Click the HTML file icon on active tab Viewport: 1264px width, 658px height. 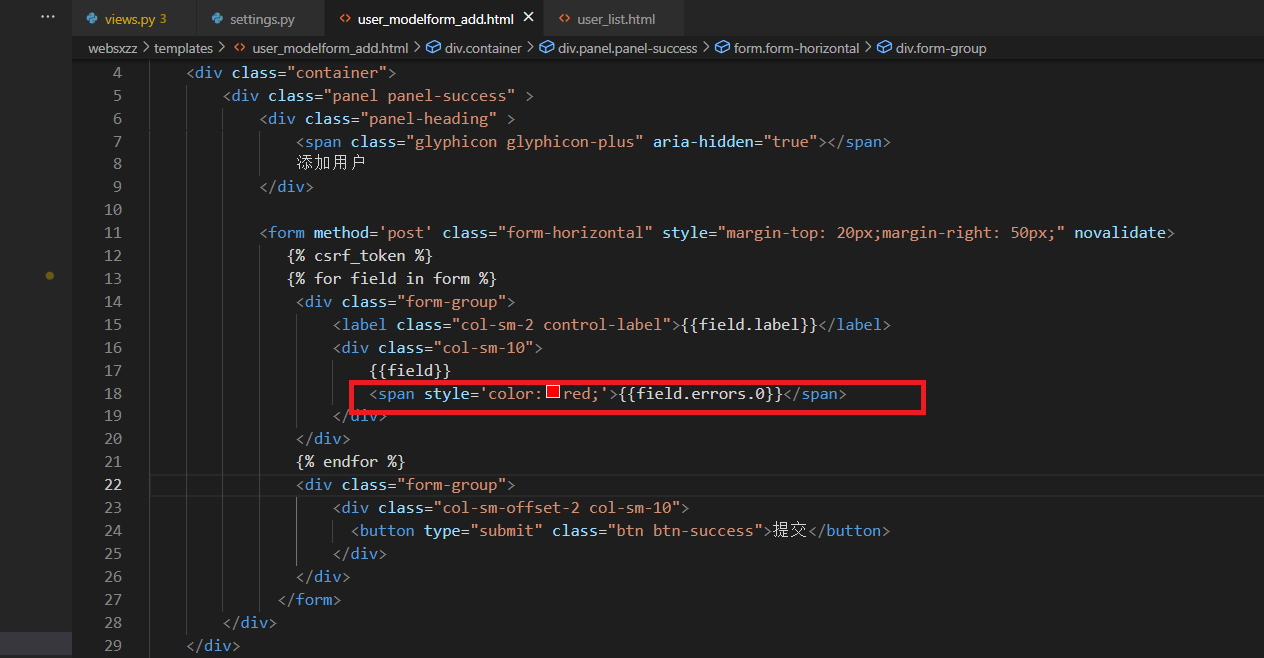(x=345, y=19)
